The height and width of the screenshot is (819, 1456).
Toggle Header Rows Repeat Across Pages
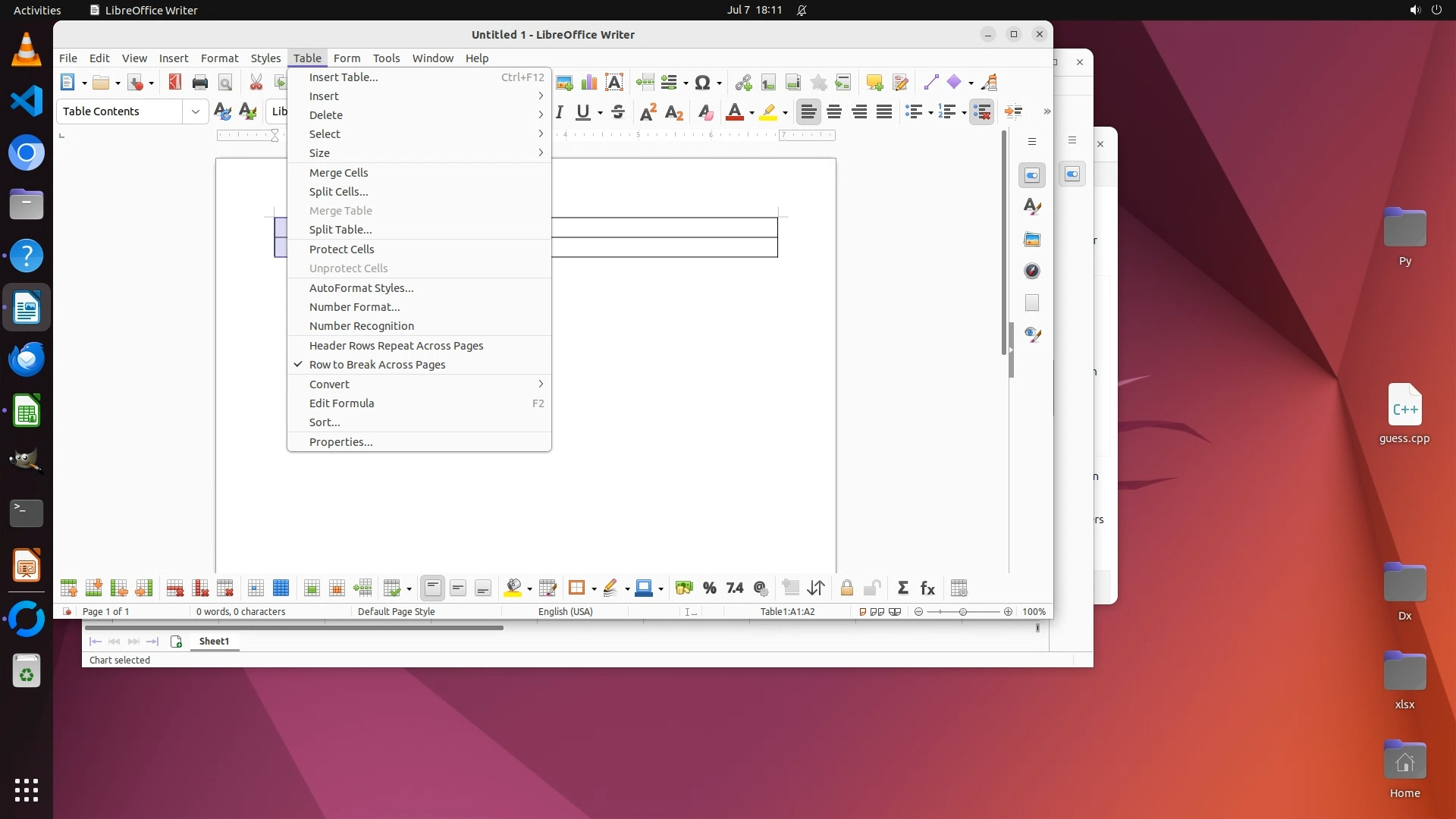pyautogui.click(x=396, y=346)
